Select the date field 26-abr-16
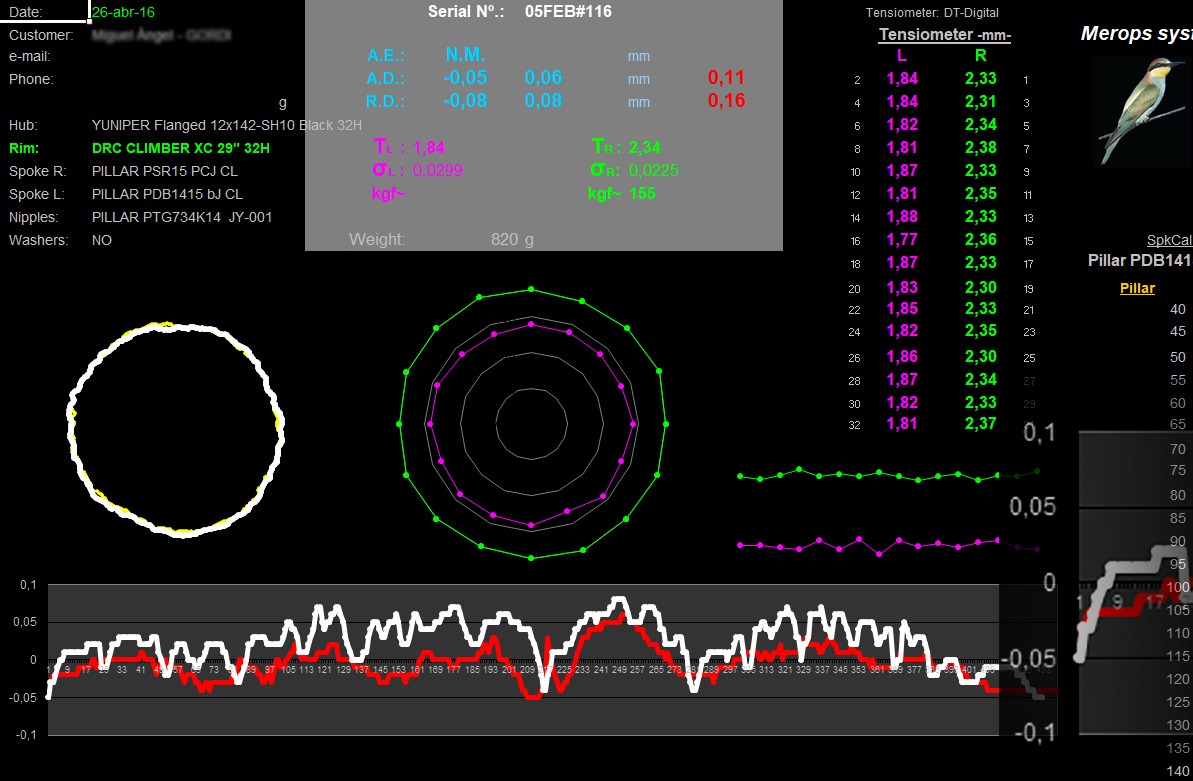The image size is (1193, 781). point(123,12)
